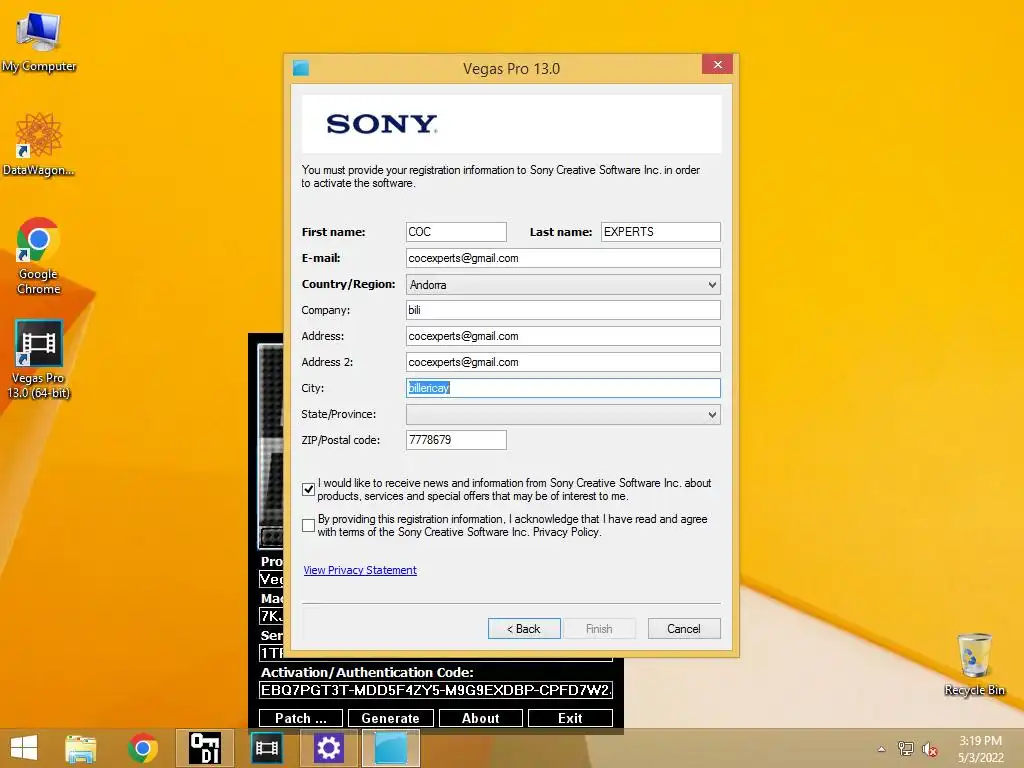
Task: Click the Address field
Action: (x=563, y=336)
